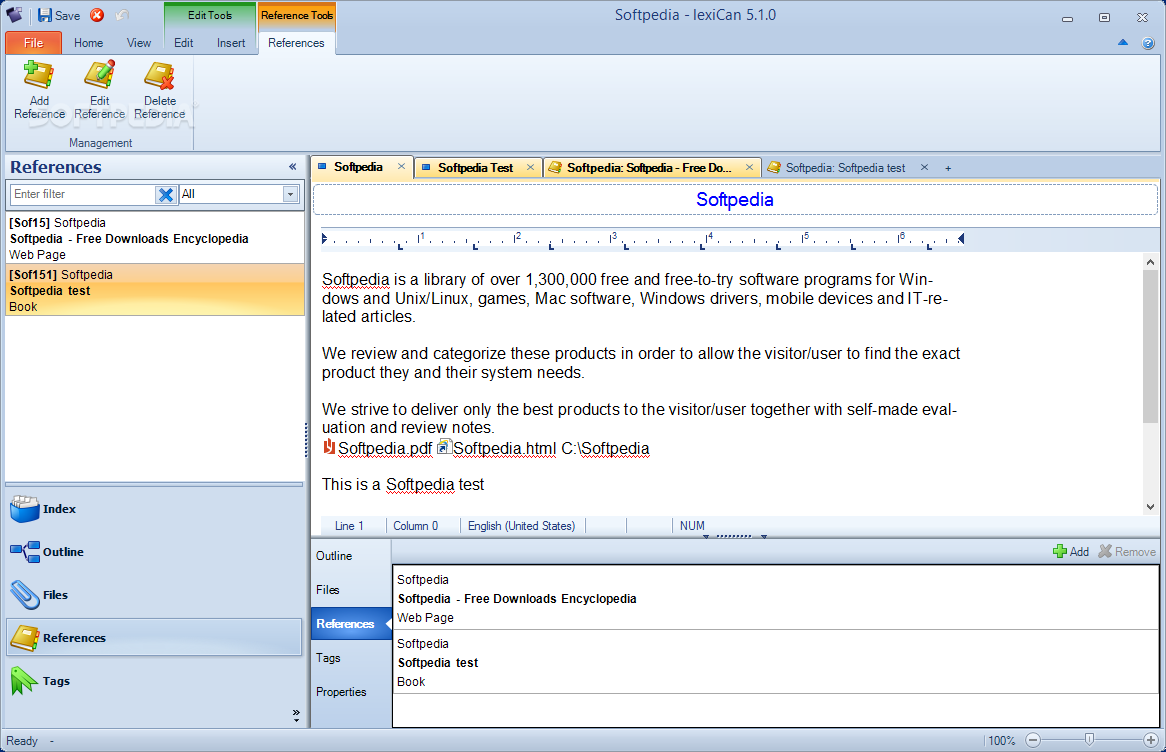The width and height of the screenshot is (1166, 752).
Task: Open the All reference type dropdown
Action: [290, 194]
